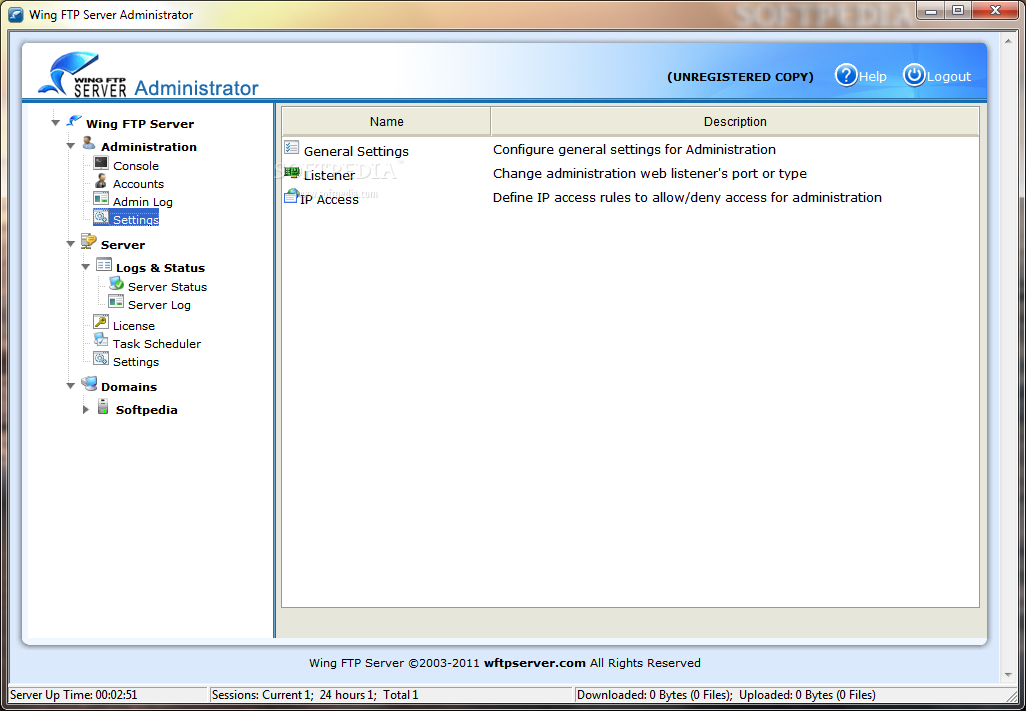Click the Accounts person icon

click(101, 181)
